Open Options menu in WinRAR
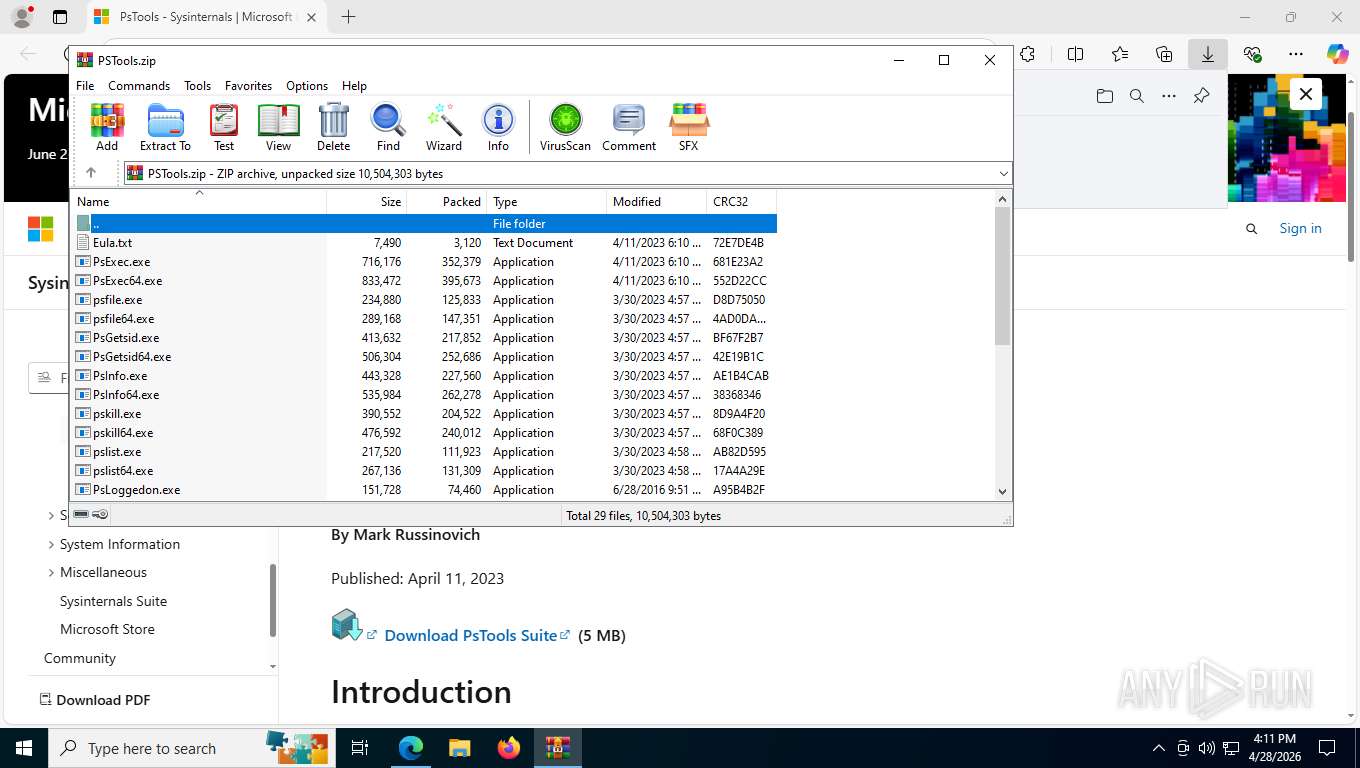 pyautogui.click(x=307, y=86)
